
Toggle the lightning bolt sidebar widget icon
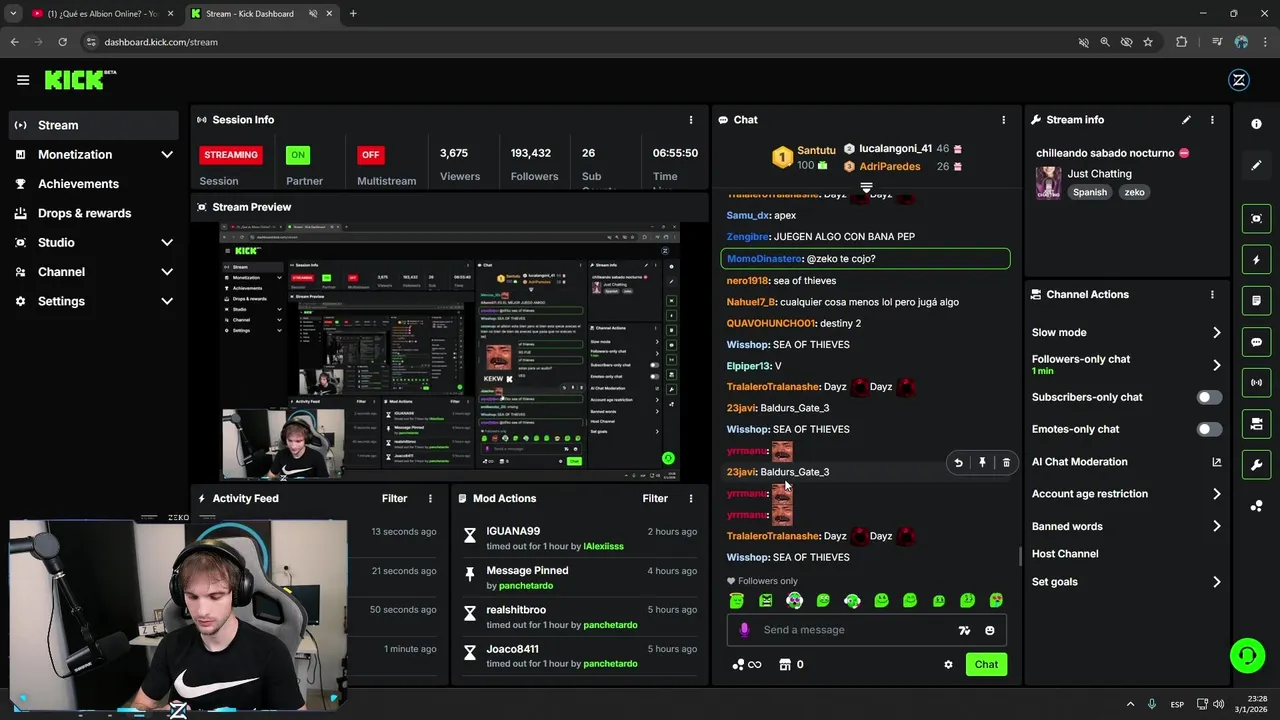[x=1256, y=260]
